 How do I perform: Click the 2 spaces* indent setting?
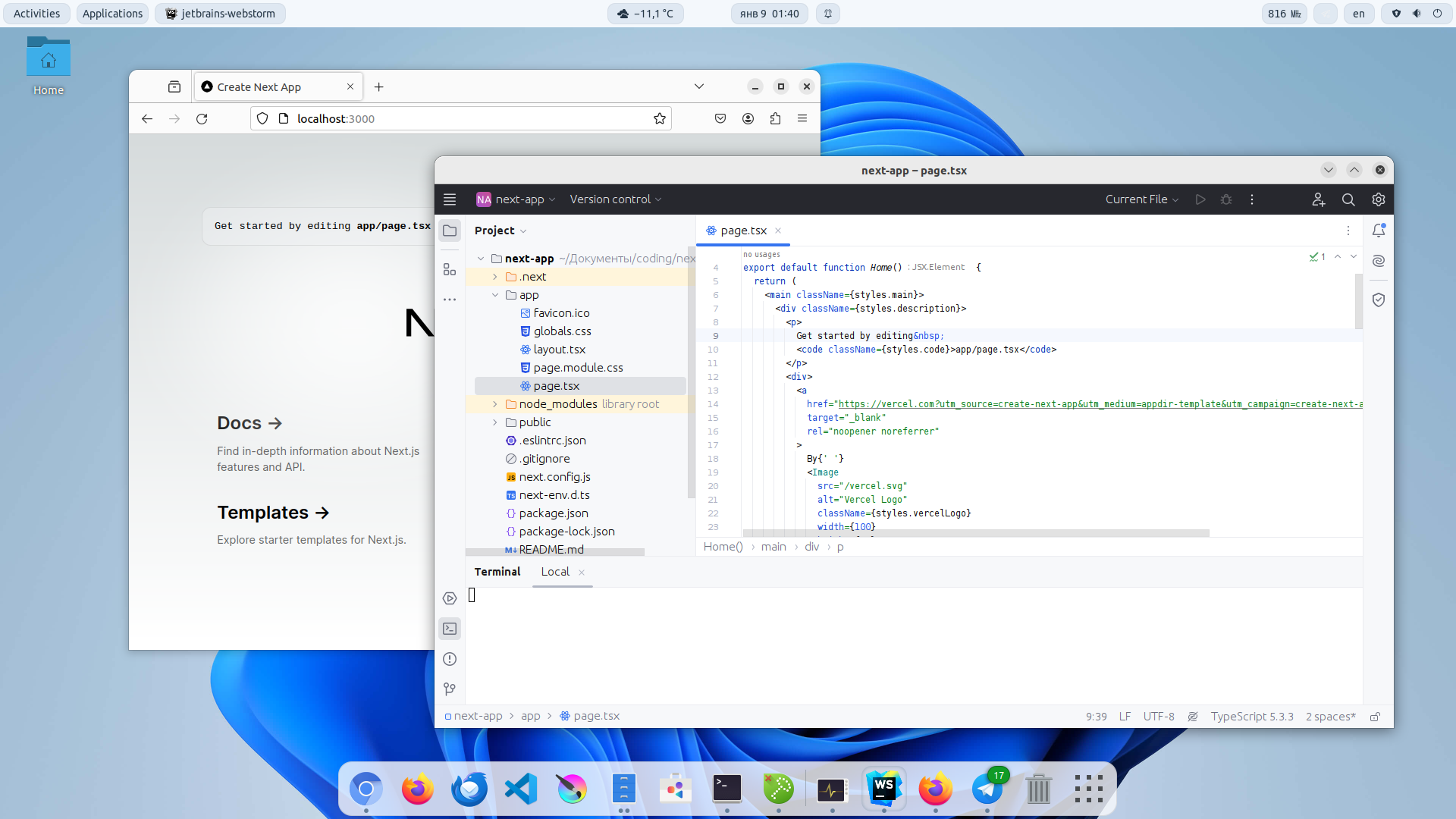1330,717
